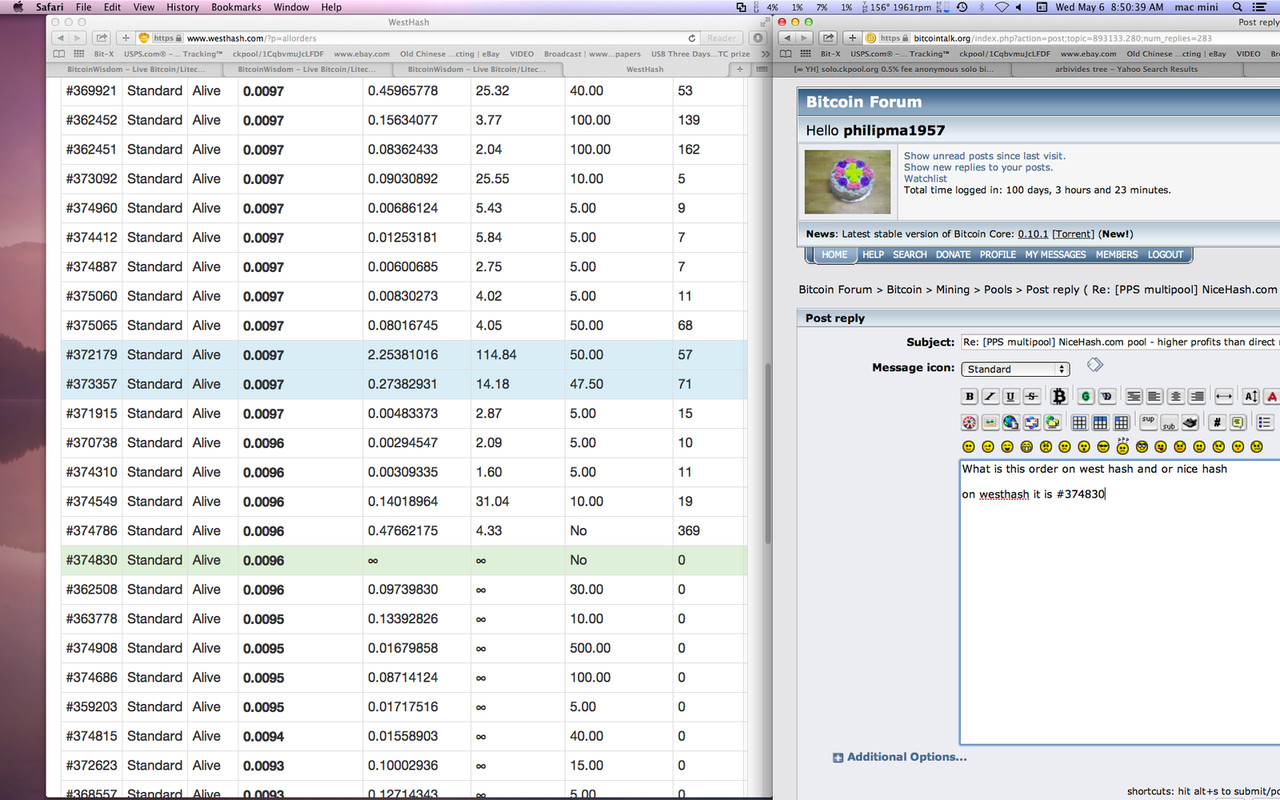Insert preformatted text alignment icon
This screenshot has width=1280, height=800.
pyautogui.click(x=1134, y=396)
